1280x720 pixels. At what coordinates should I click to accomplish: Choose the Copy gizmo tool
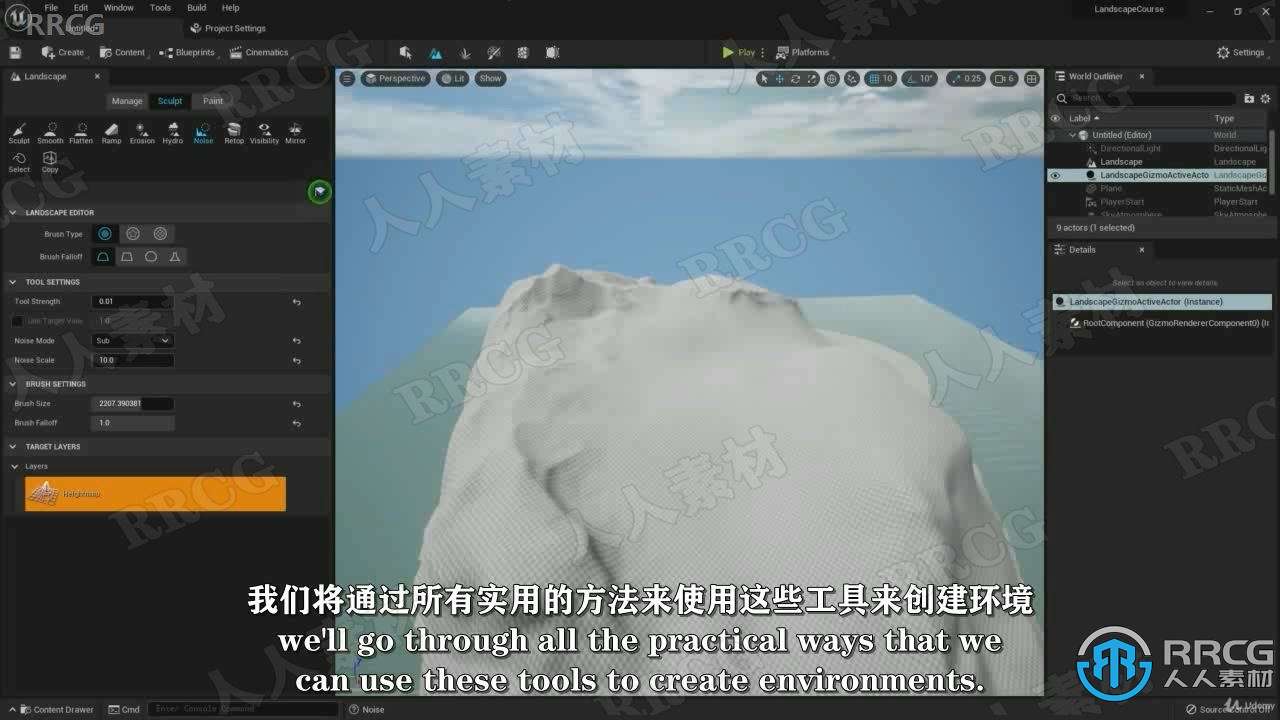[50, 162]
